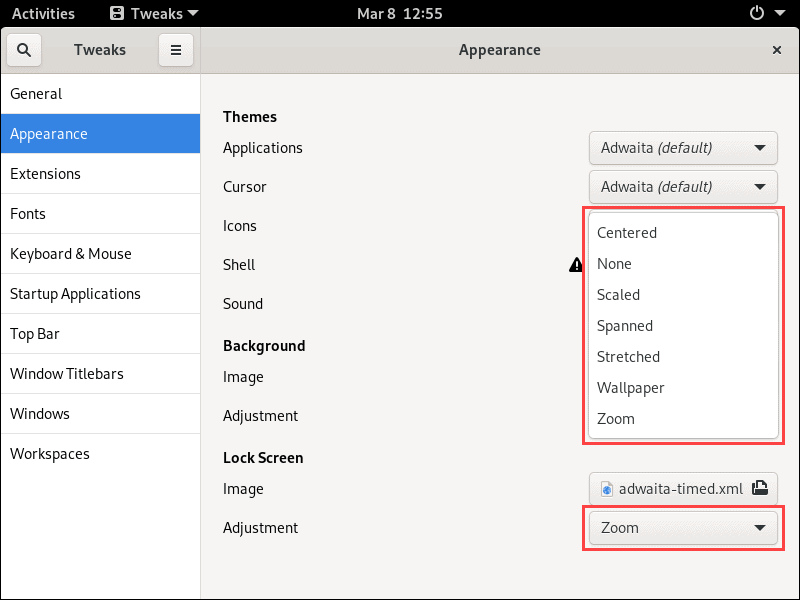This screenshot has height=600, width=800.
Task: Click the adwaita-timed.xml file type icon
Action: 607,489
